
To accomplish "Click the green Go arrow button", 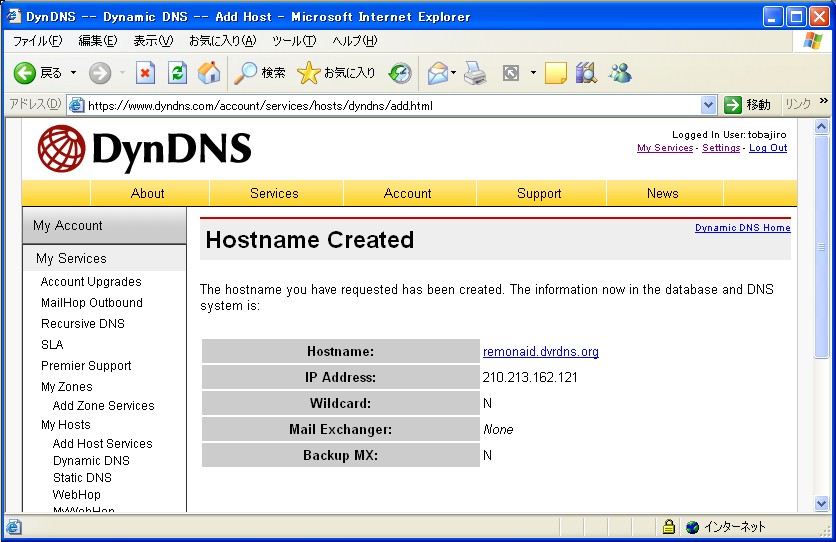I will point(733,105).
